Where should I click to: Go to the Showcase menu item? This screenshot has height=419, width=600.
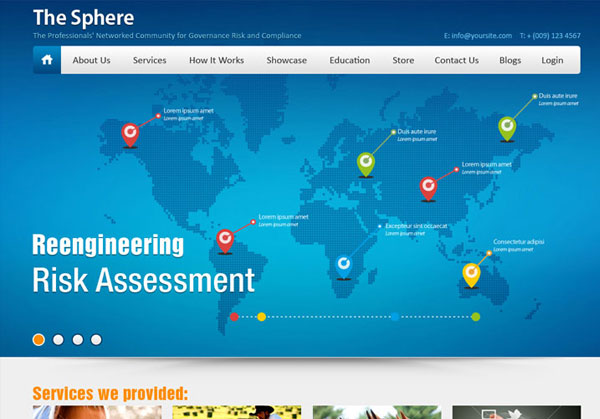click(286, 60)
